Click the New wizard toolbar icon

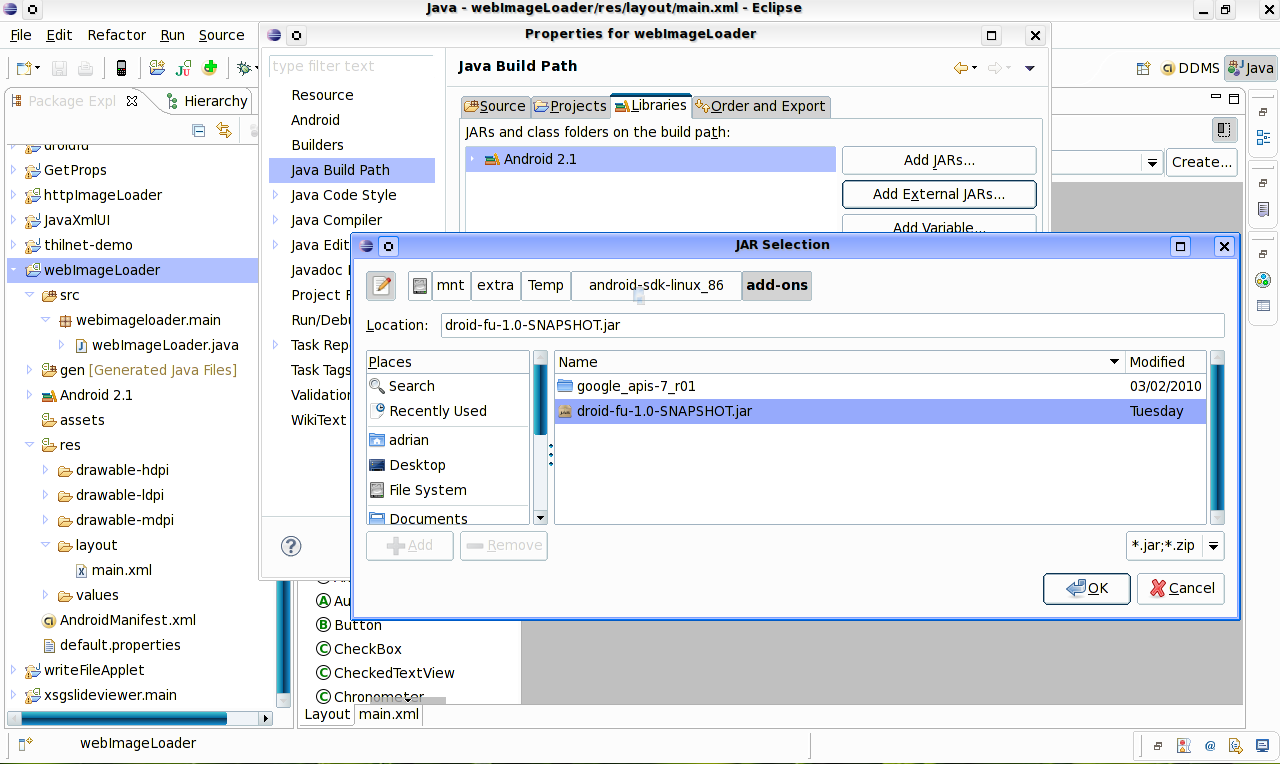tap(24, 68)
